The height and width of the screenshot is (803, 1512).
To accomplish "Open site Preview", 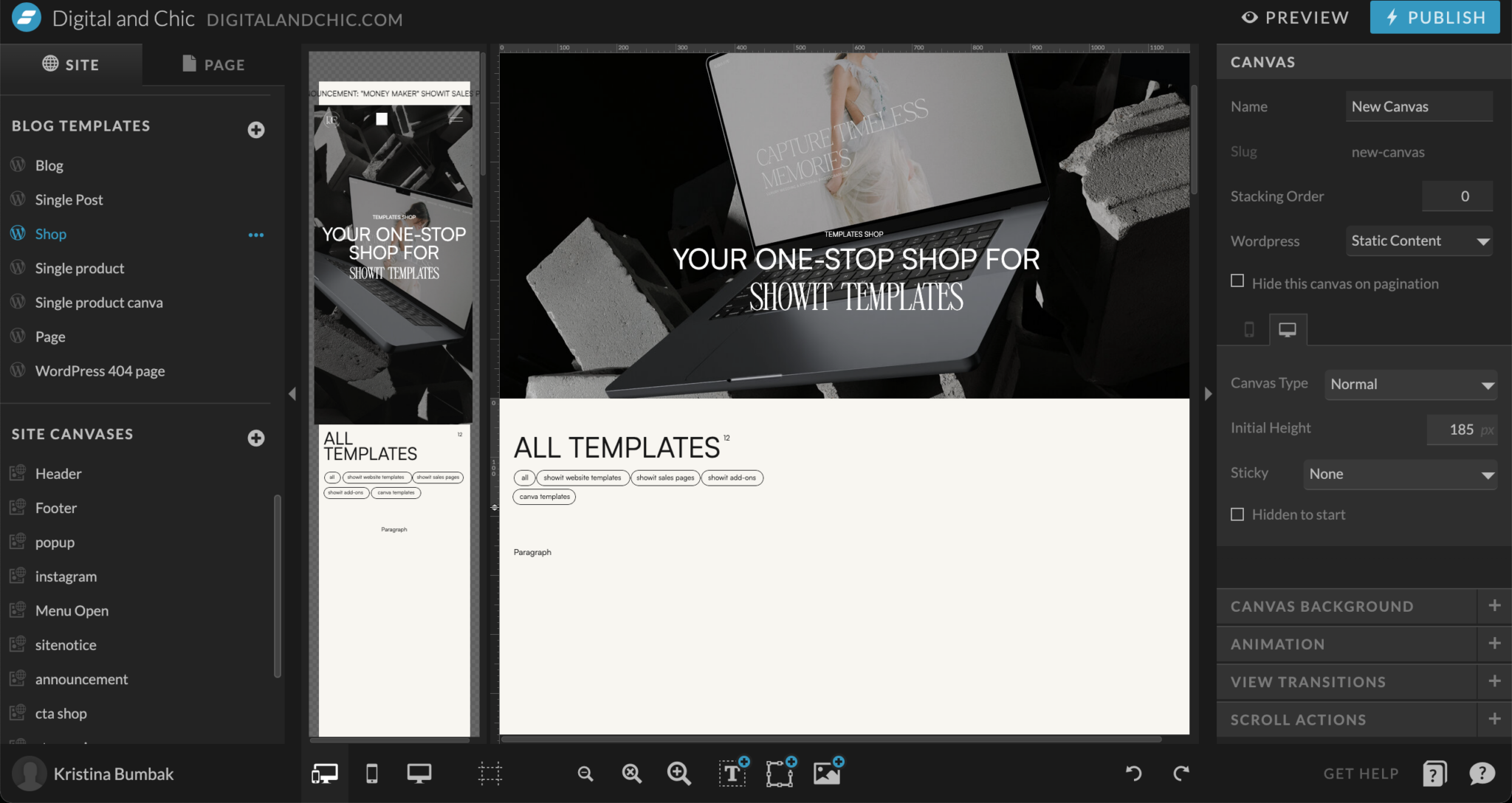I will 1294,17.
